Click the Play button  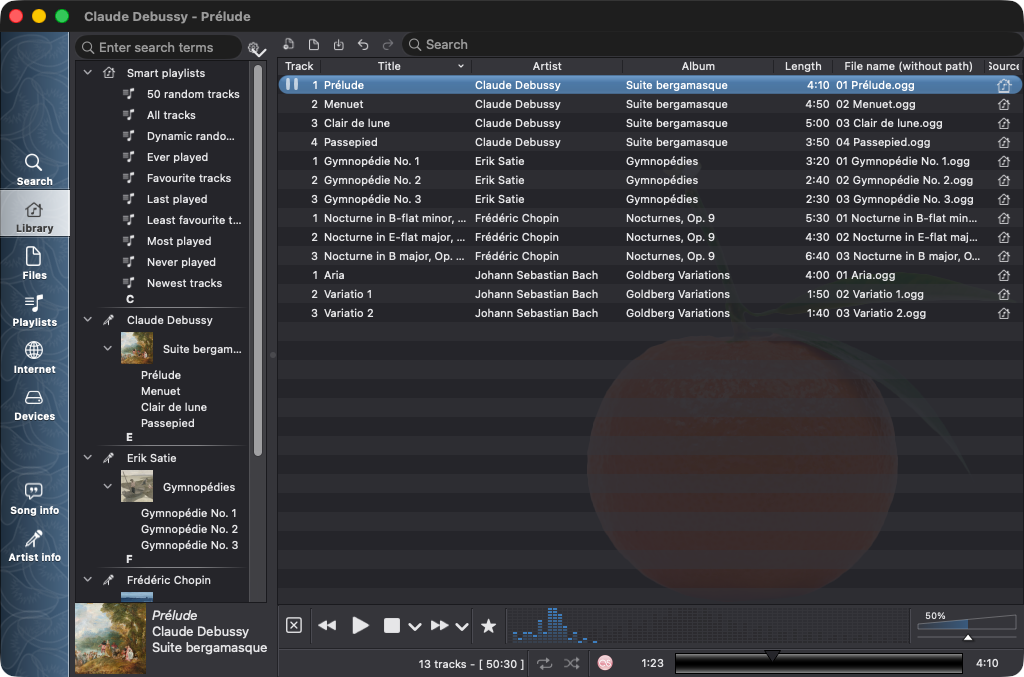point(360,625)
